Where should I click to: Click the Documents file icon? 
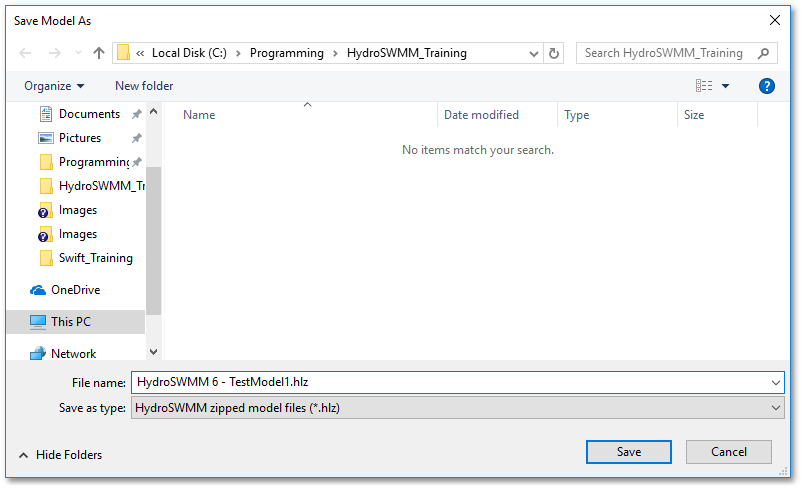pos(46,114)
